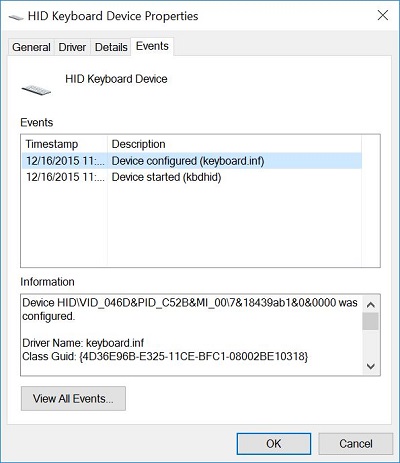Click the keyboard icon in the title bar
400x463 pixels.
pos(16,17)
